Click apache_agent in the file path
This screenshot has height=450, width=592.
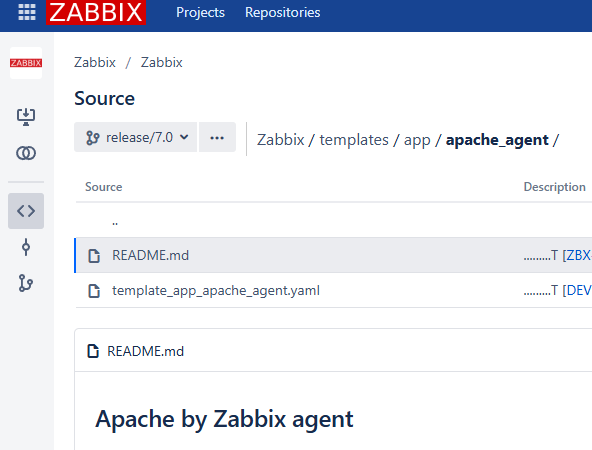(x=497, y=140)
